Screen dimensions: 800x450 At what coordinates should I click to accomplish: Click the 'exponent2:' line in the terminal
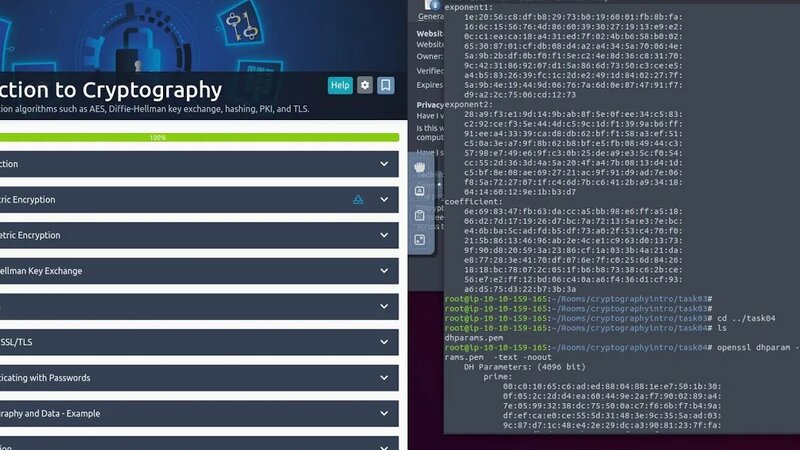469,104
